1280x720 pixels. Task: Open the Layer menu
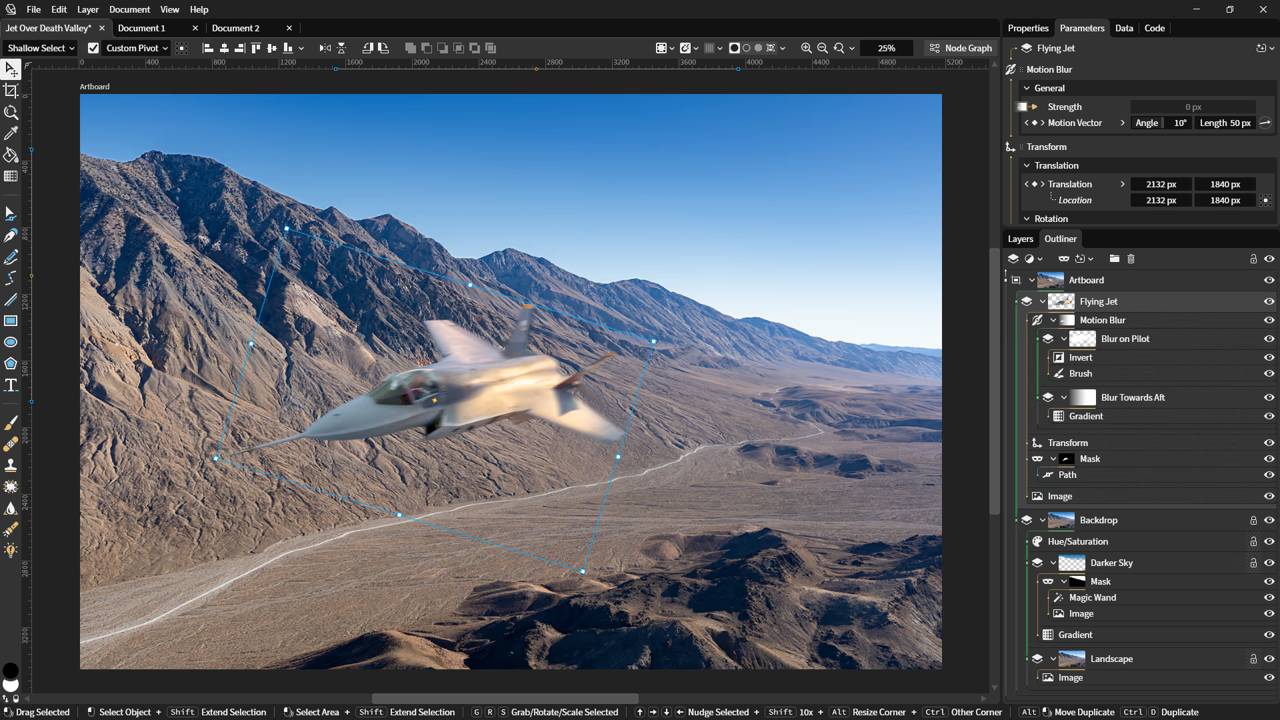(x=88, y=9)
